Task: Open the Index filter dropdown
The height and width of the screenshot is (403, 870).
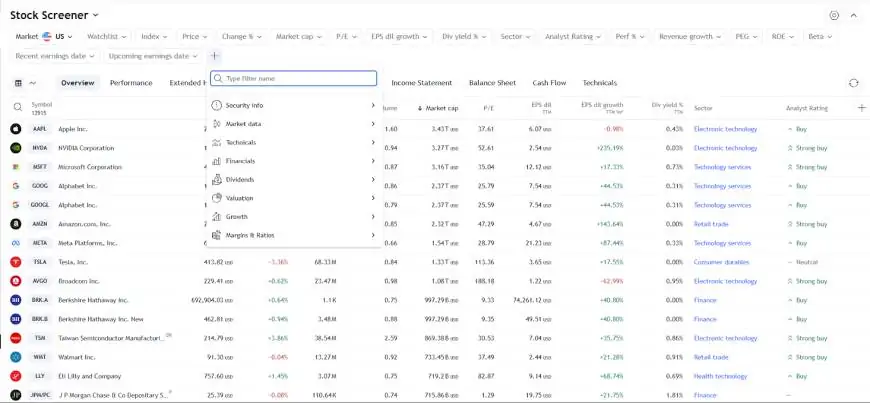Action: coord(154,37)
